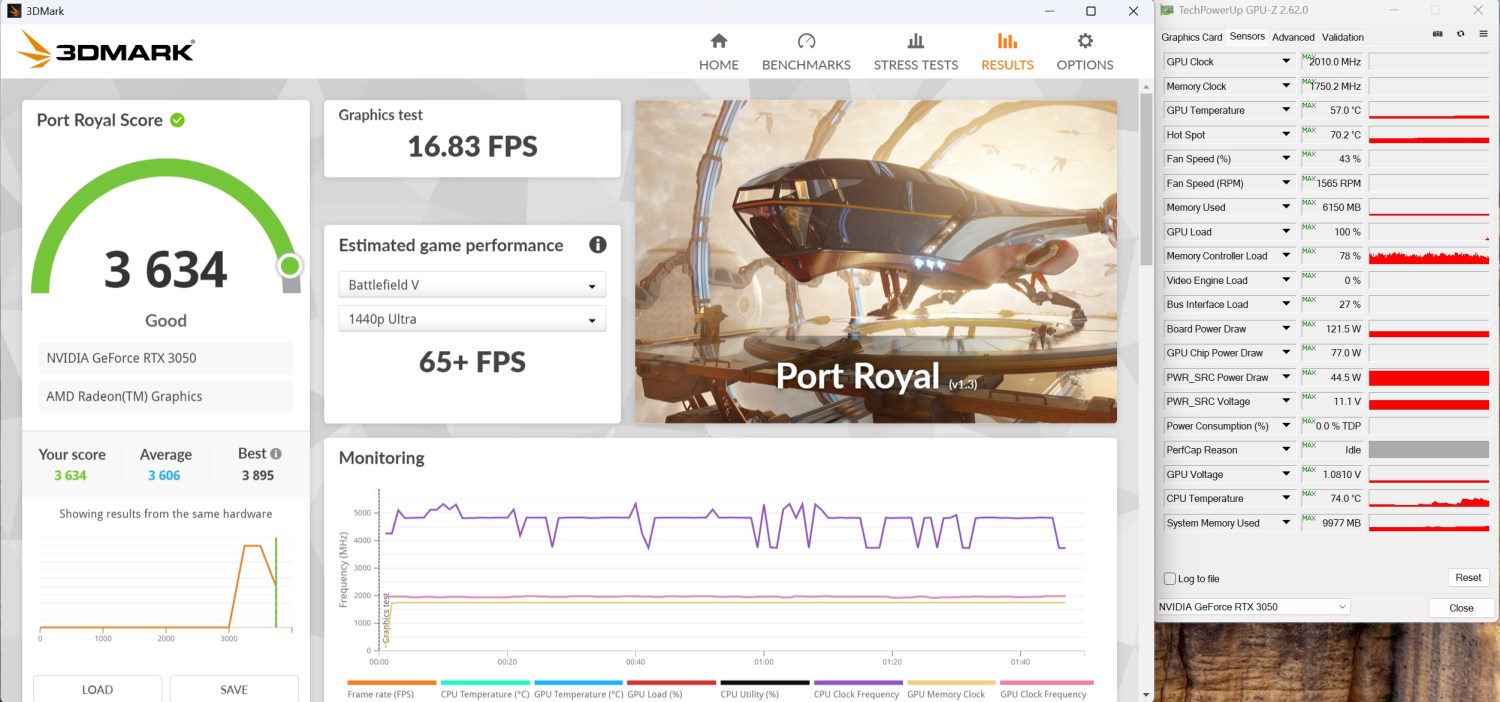Click the best score 3 895
The image size is (1500, 702).
coord(258,475)
